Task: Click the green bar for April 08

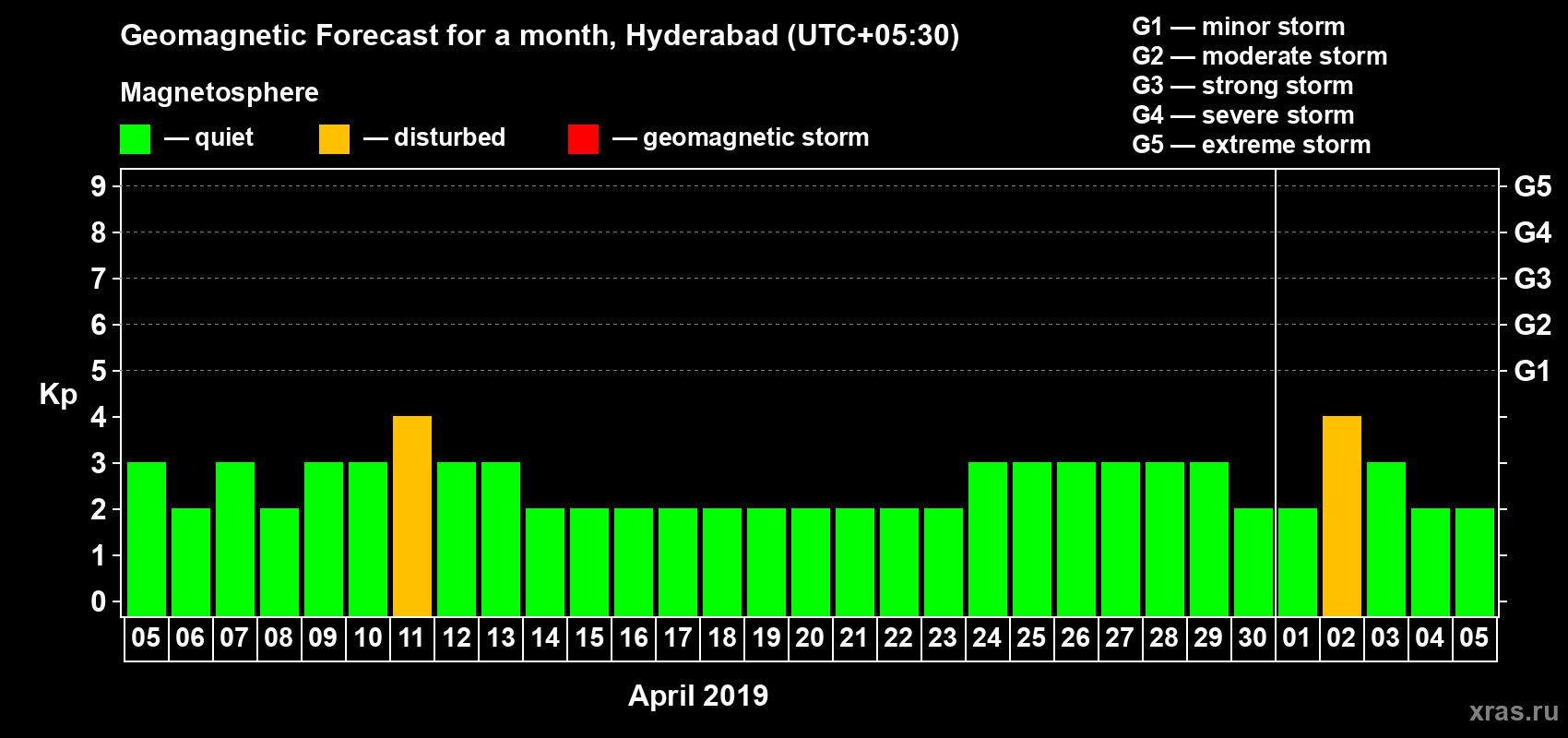Action: click(279, 563)
